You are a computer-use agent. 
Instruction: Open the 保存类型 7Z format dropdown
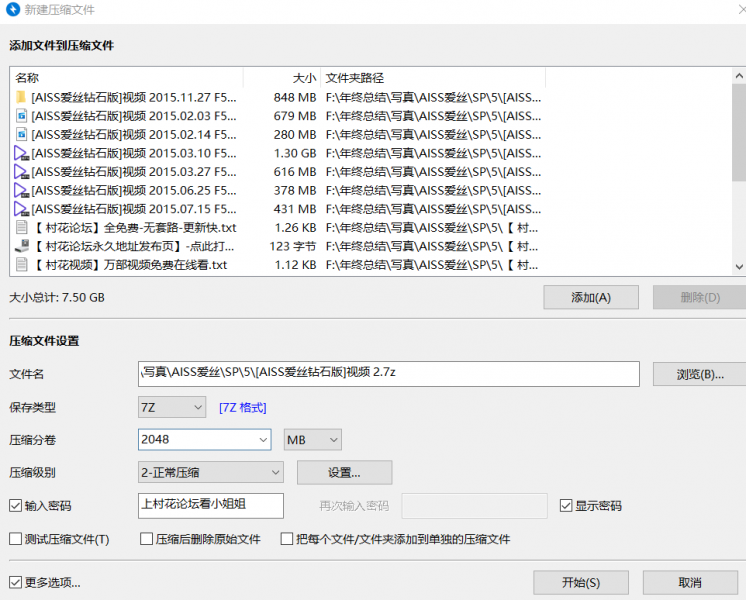point(172,407)
